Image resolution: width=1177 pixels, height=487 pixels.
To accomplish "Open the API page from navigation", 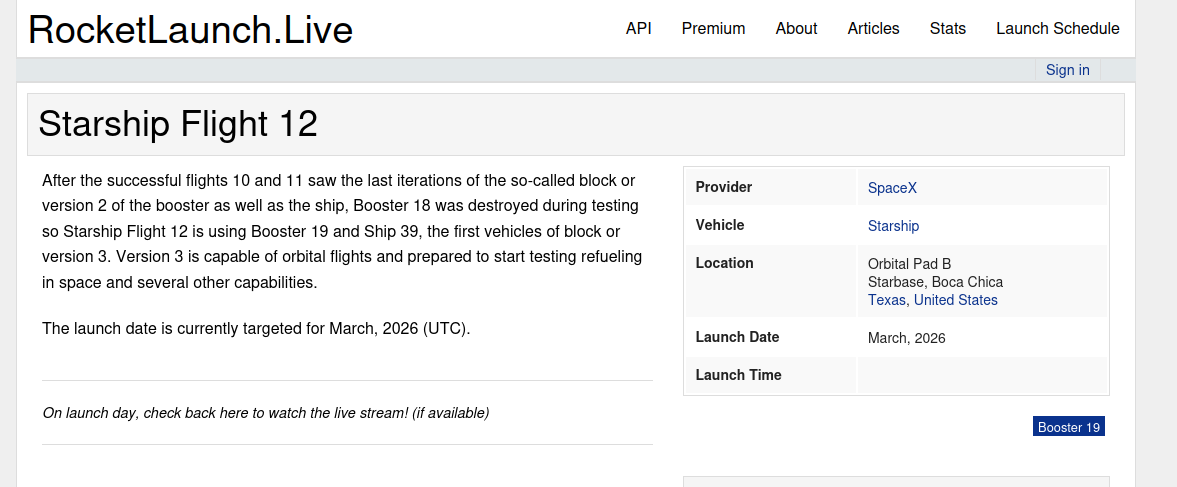I will (x=639, y=29).
